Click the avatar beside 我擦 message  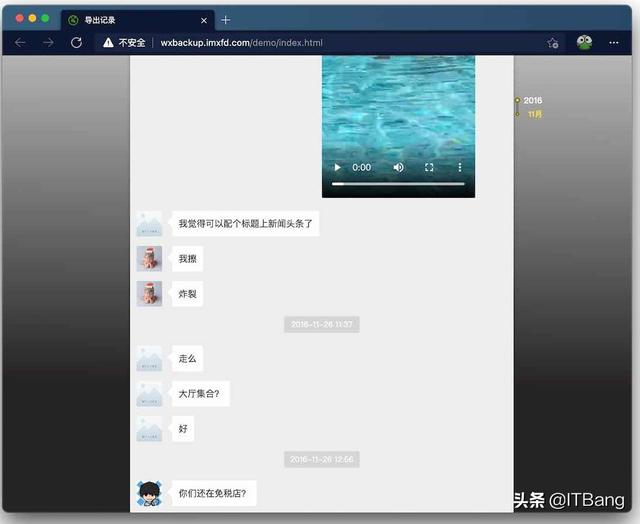[149, 258]
